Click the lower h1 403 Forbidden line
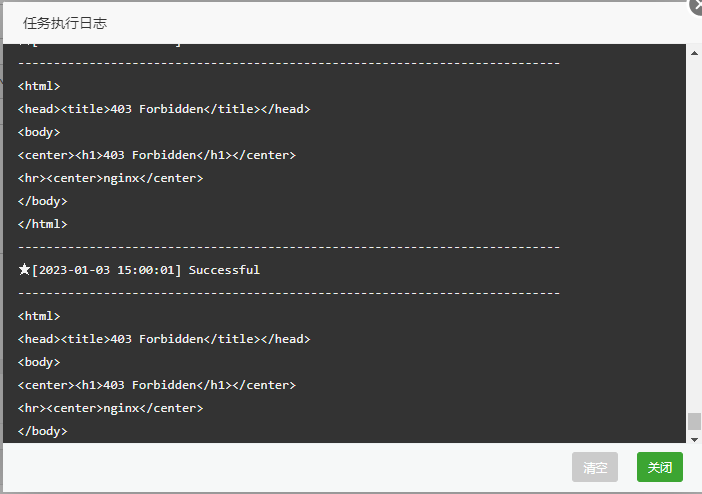 pos(157,385)
